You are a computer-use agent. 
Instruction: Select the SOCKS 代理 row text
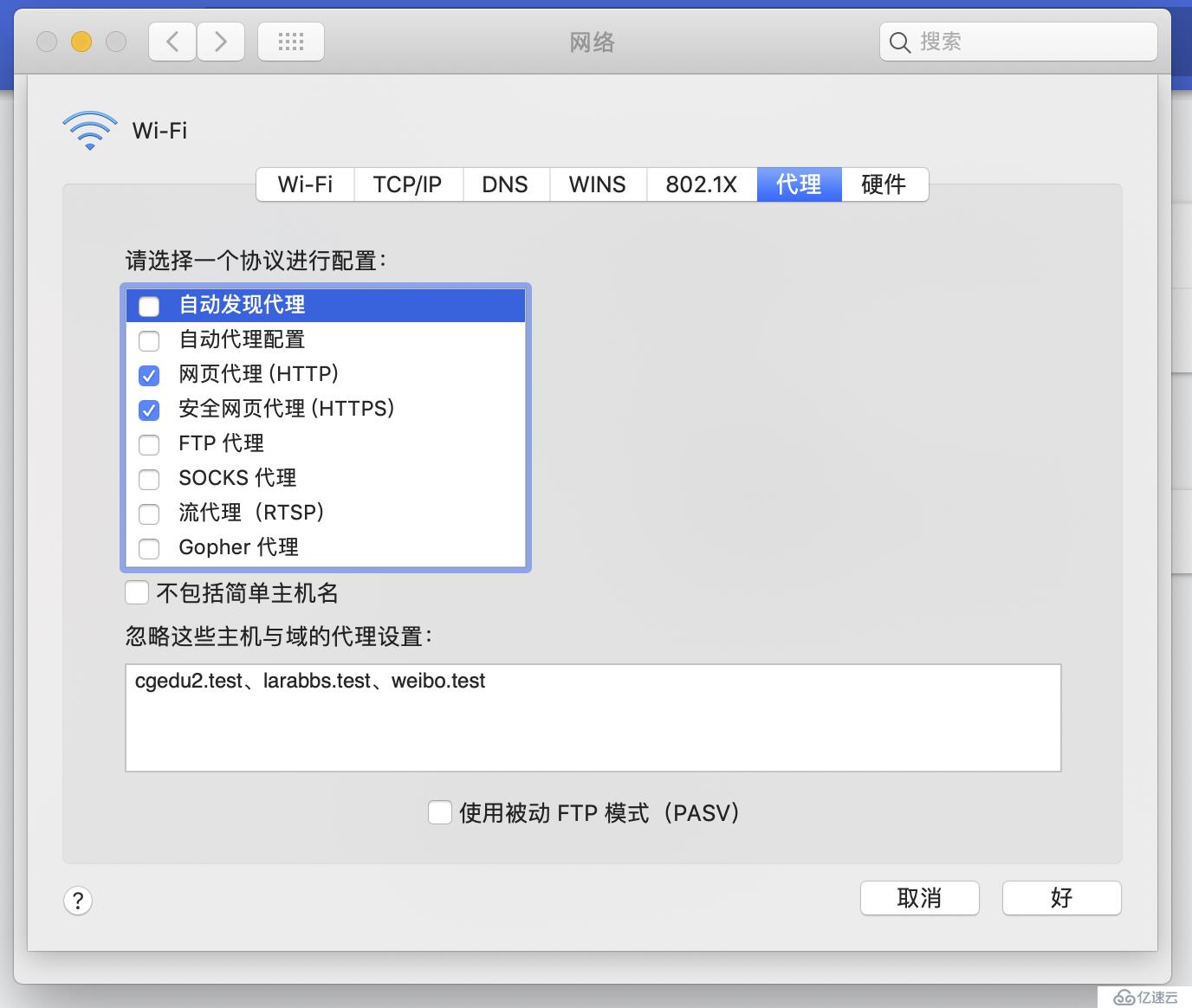[x=237, y=478]
